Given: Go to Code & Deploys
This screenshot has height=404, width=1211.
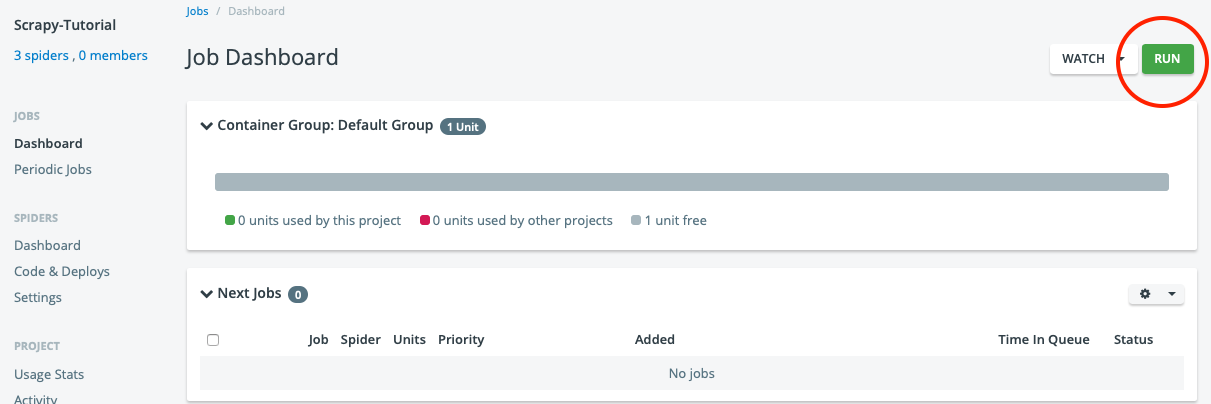Looking at the screenshot, I should click(62, 272).
